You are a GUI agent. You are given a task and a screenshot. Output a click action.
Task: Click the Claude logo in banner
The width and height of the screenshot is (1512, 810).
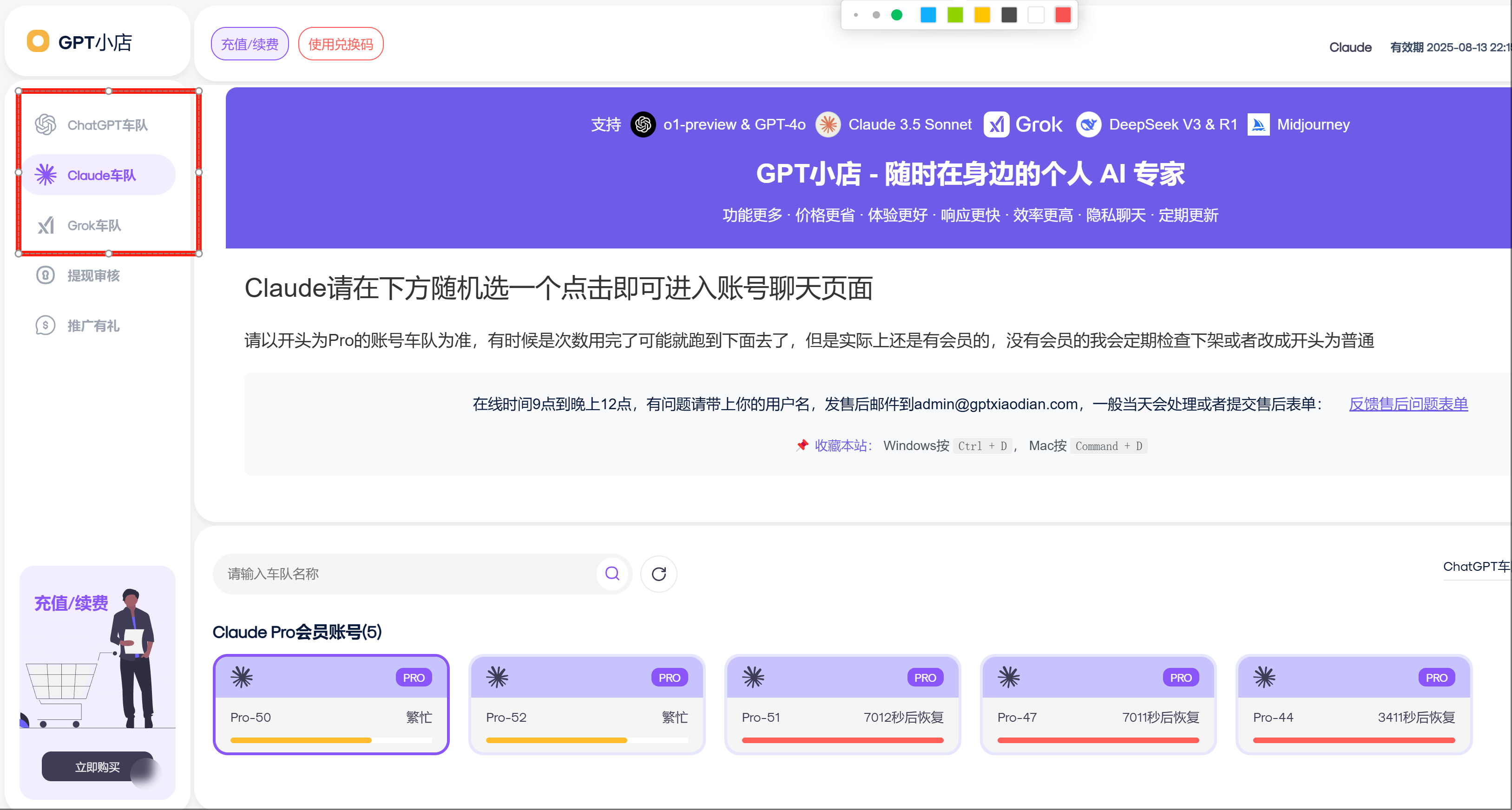coord(828,124)
